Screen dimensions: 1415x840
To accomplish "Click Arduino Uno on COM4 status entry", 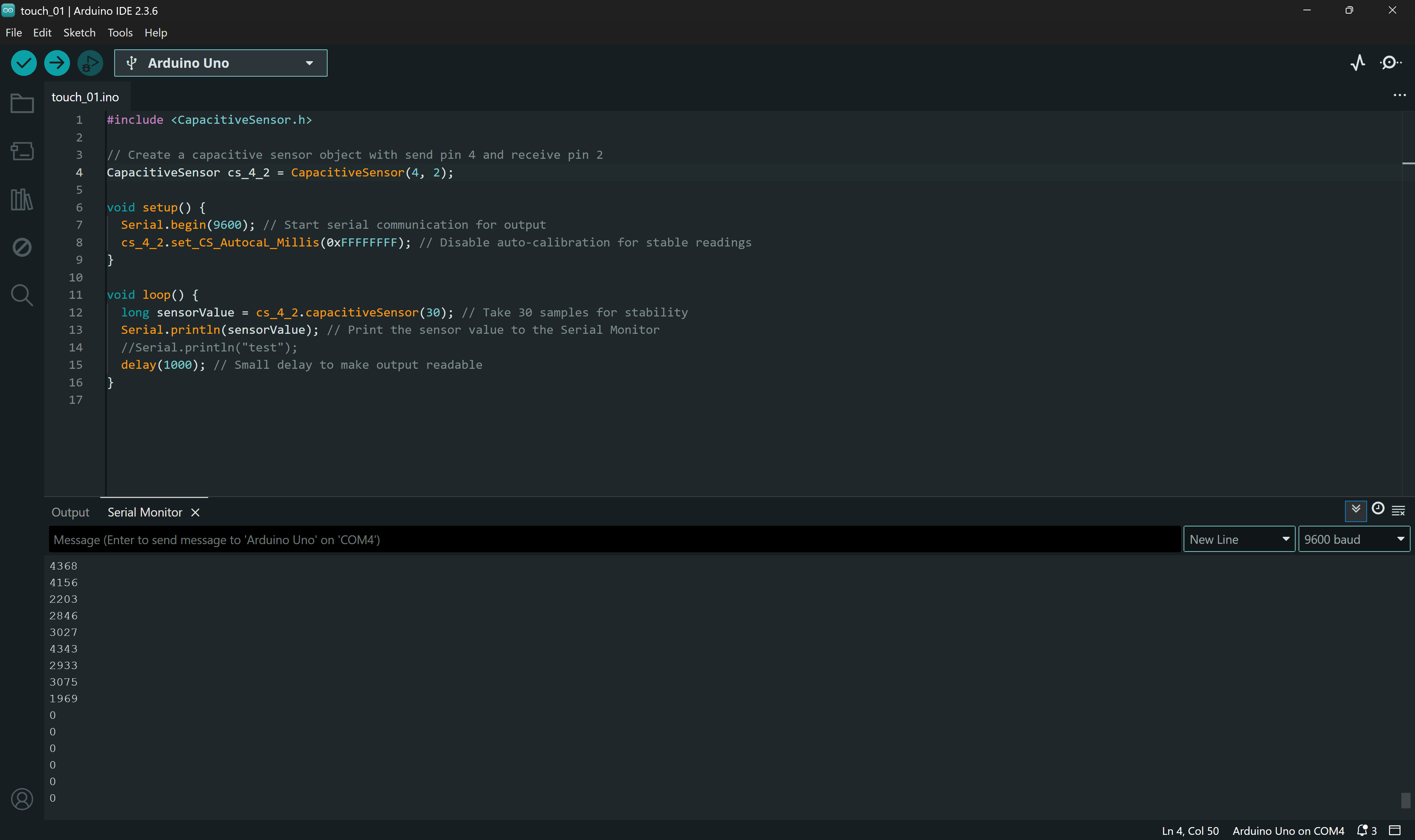I will point(1288,830).
